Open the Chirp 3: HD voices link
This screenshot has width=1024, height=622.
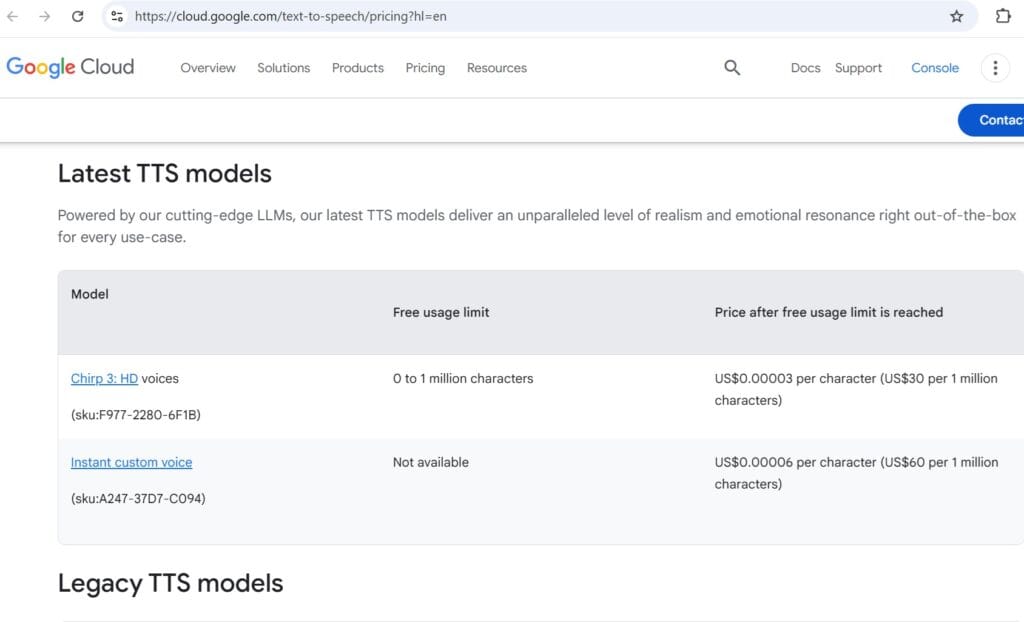[103, 378]
